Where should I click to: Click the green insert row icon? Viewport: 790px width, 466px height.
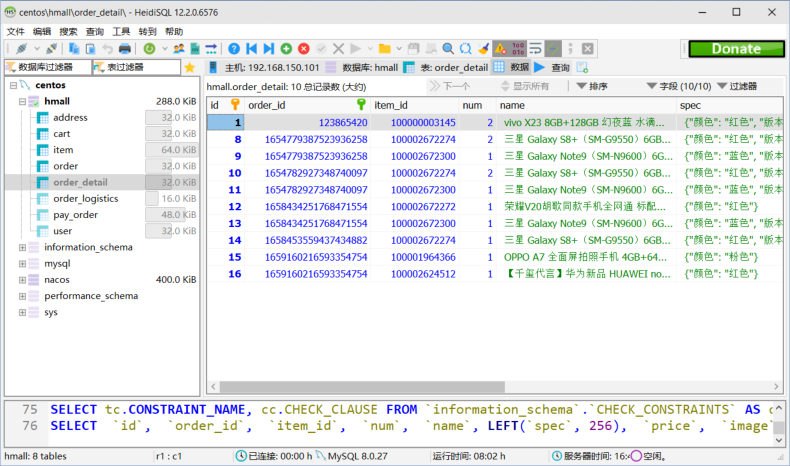pyautogui.click(x=286, y=49)
